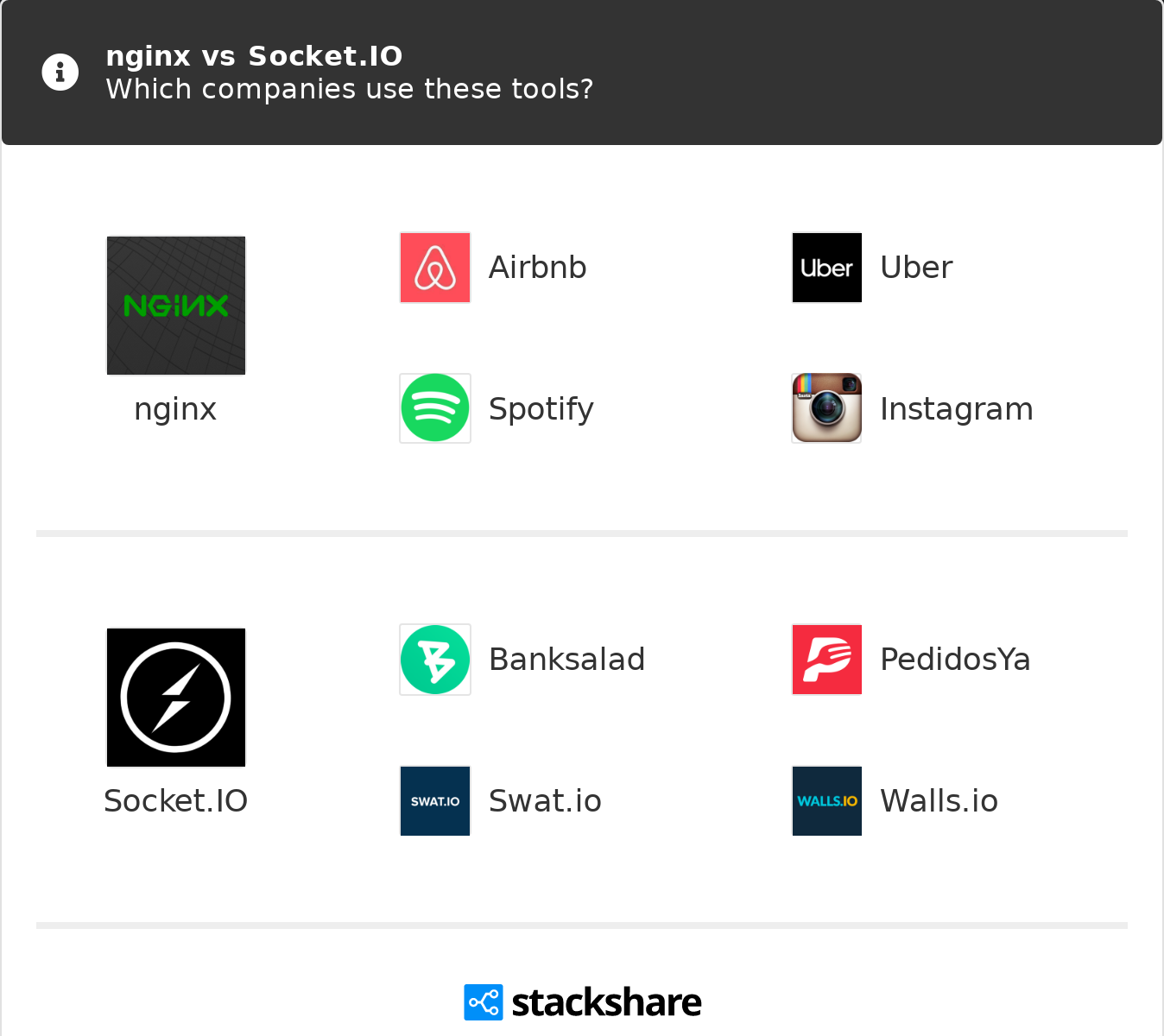This screenshot has height=1036, width=1164.
Task: Click the Instagram company name
Action: (x=956, y=409)
